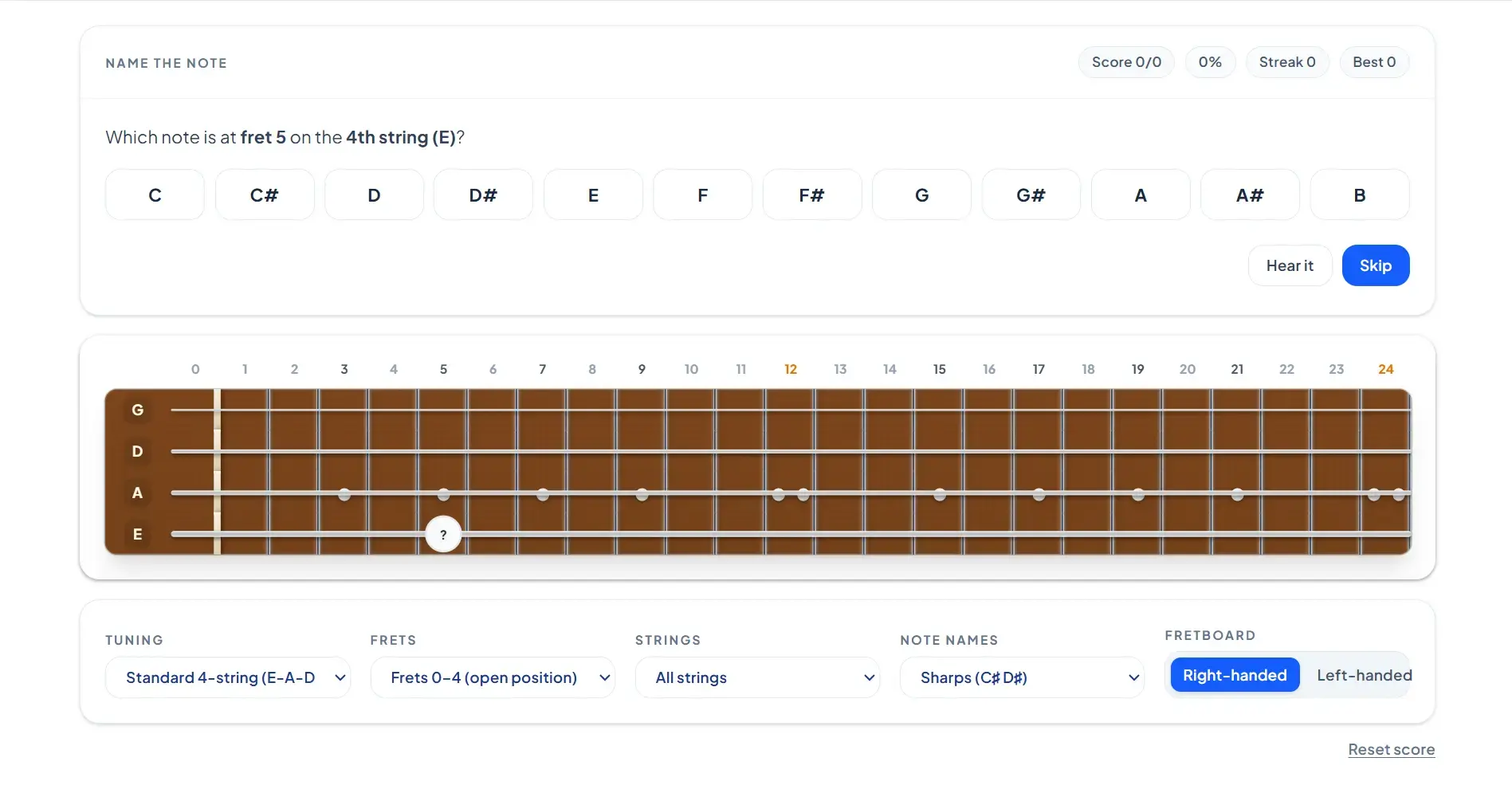Click fret number 12 label

(791, 369)
